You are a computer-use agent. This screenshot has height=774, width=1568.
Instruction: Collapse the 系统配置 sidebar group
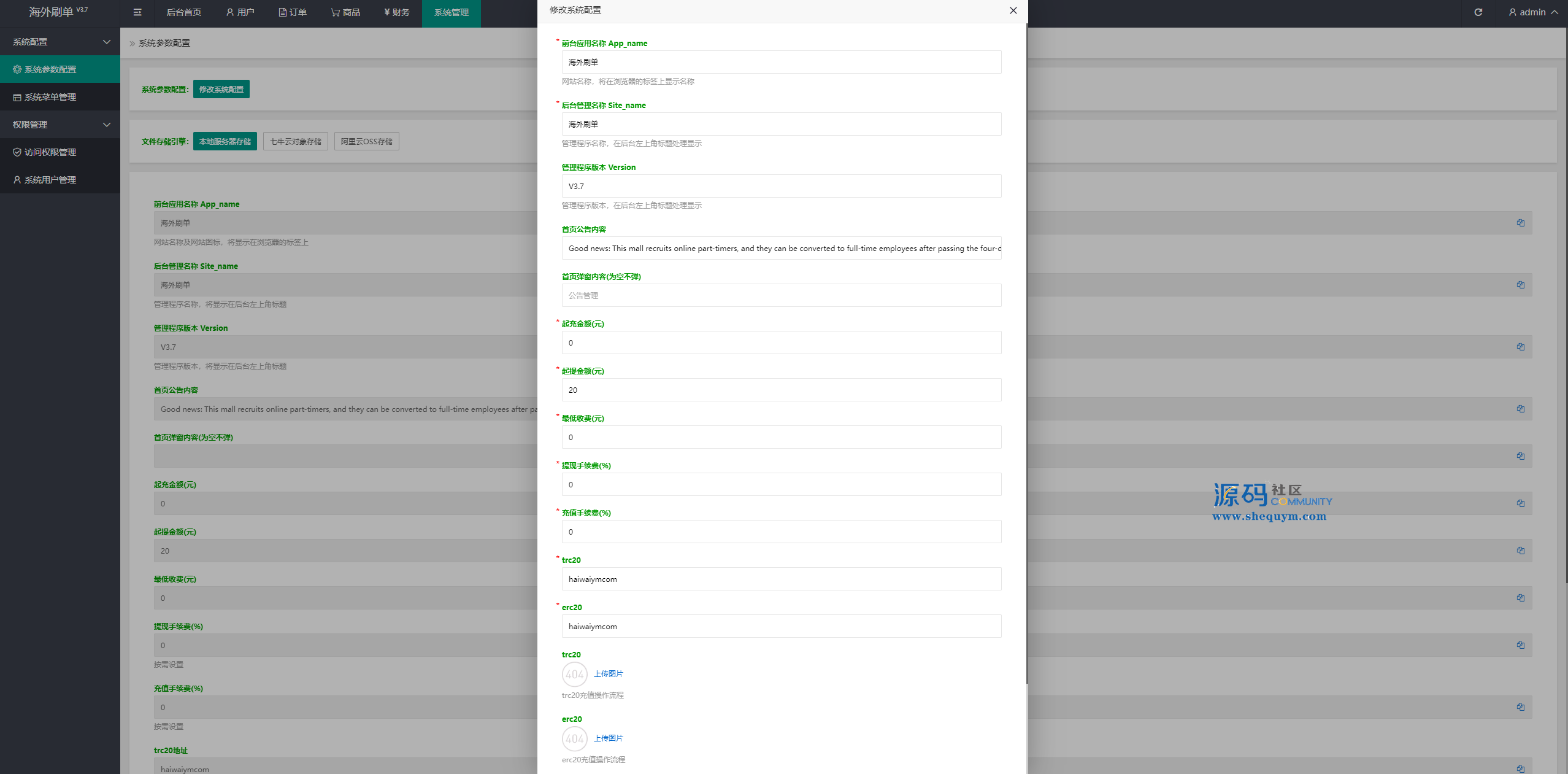(x=60, y=42)
